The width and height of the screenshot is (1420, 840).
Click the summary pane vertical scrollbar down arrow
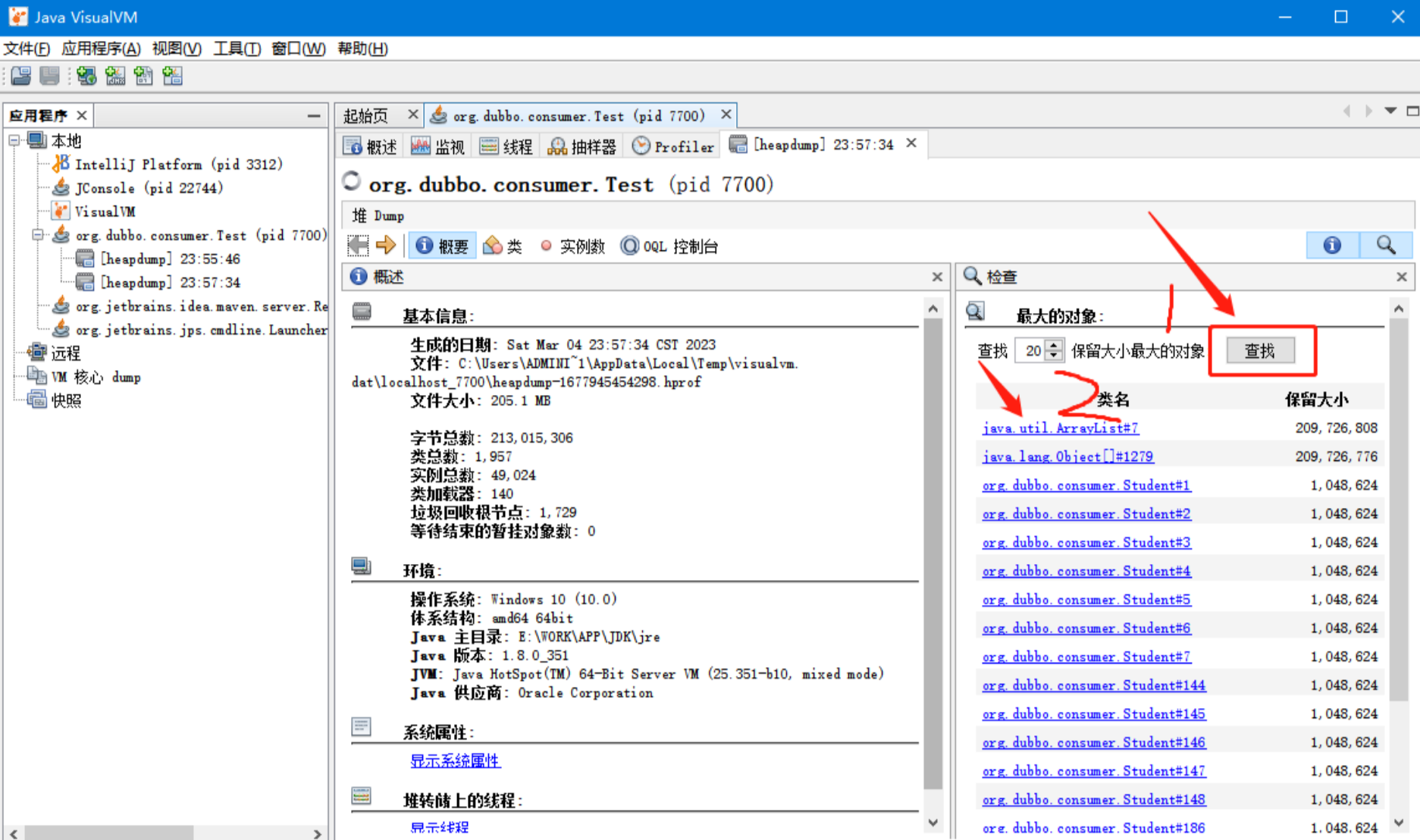pyautogui.click(x=933, y=823)
